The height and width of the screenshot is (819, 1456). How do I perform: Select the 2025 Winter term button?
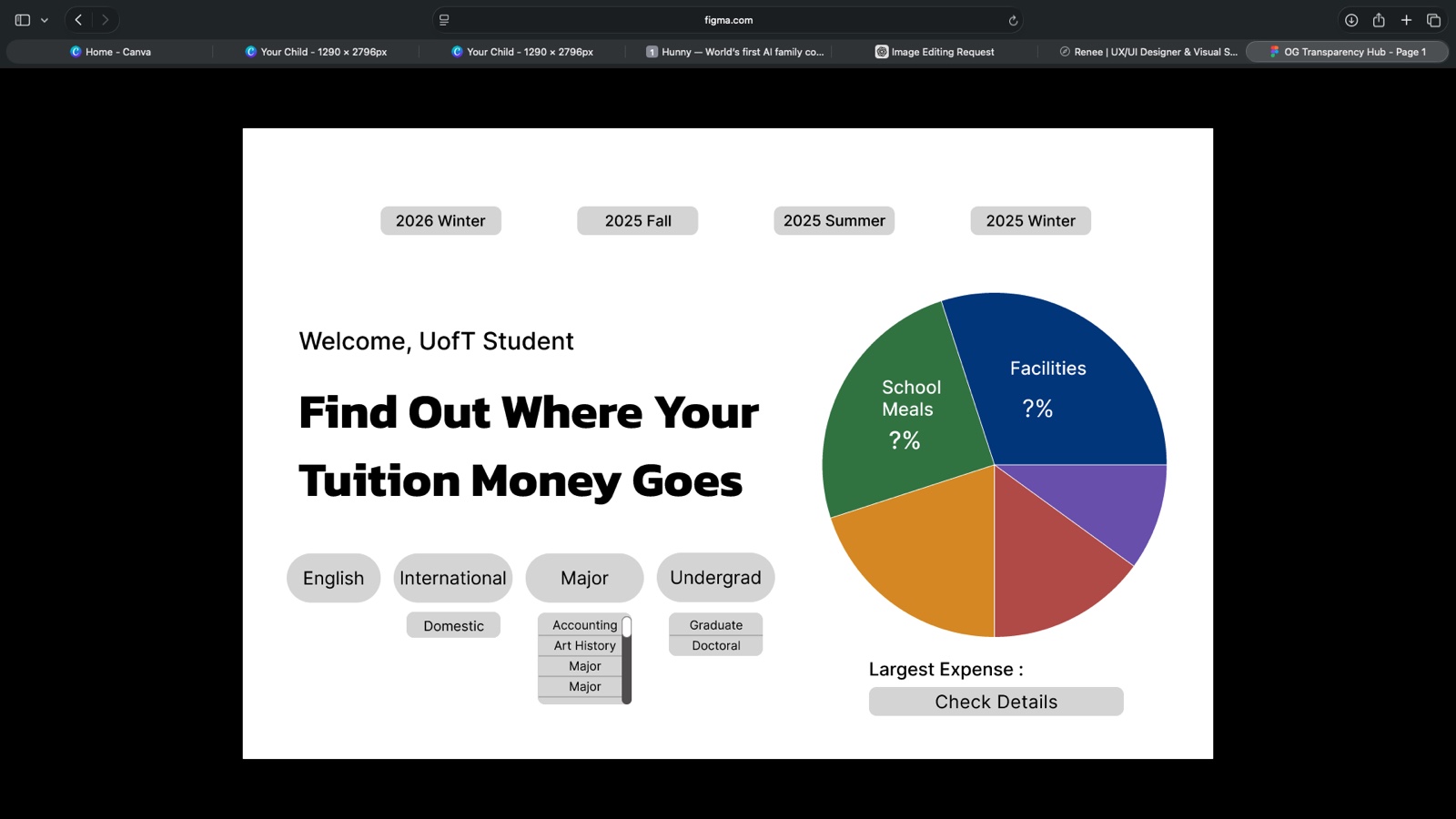pos(1030,221)
